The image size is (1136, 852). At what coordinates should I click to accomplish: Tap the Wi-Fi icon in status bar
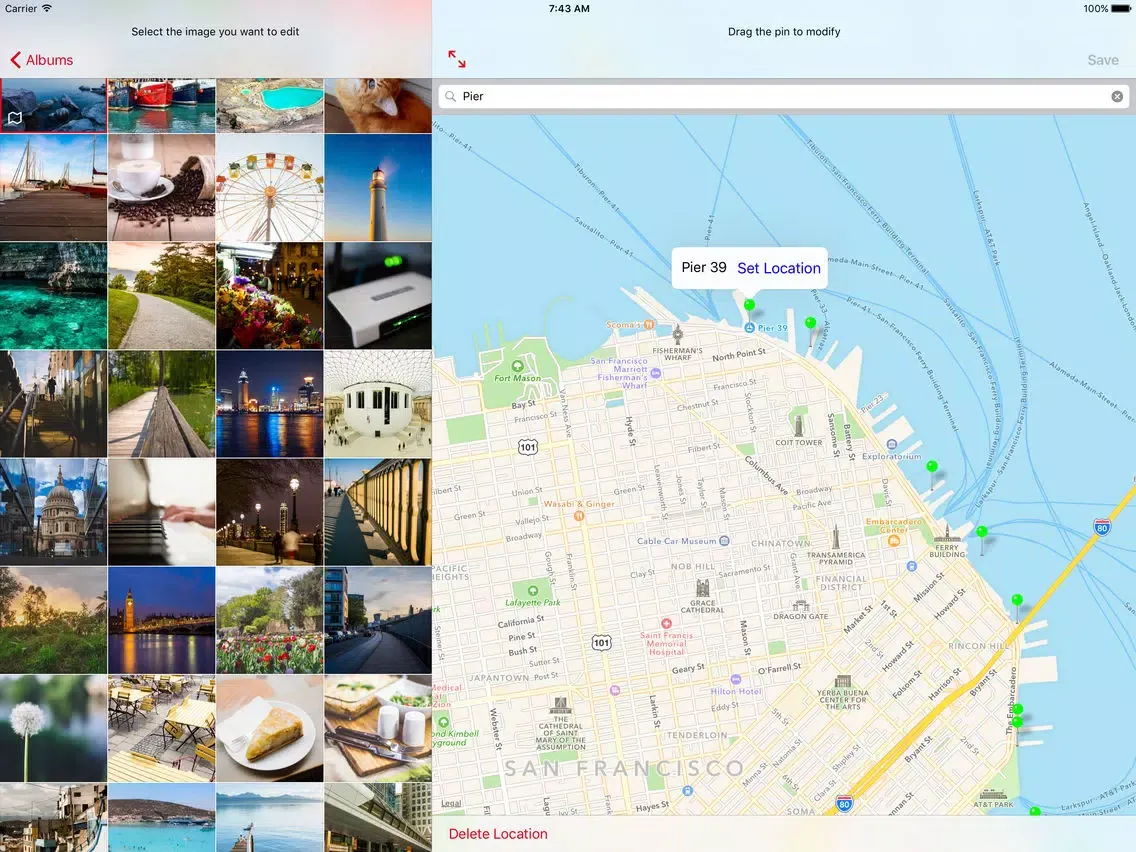coord(47,8)
